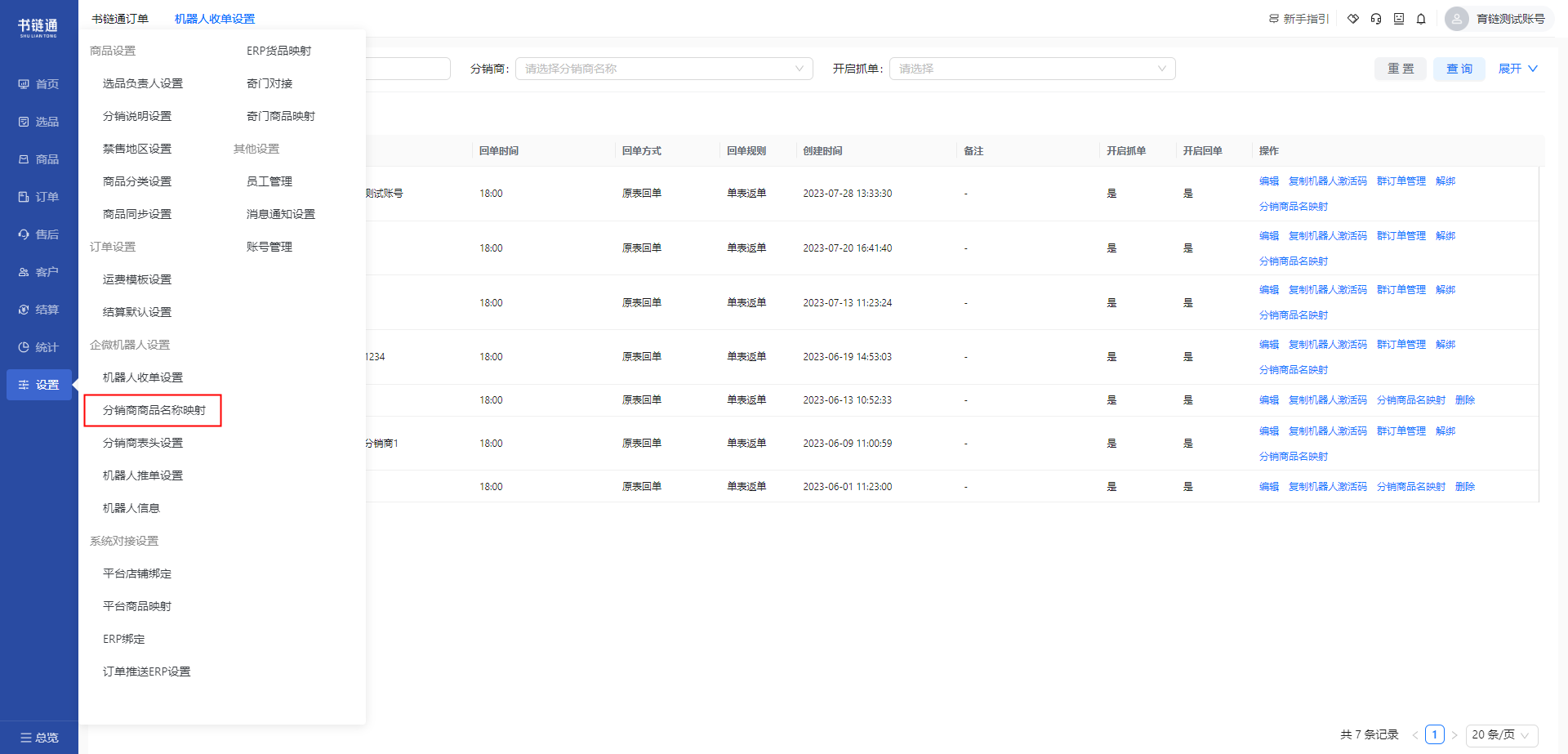1568x754 pixels.
Task: Click 删除 in the 2023-06-01 row
Action: (x=1465, y=487)
